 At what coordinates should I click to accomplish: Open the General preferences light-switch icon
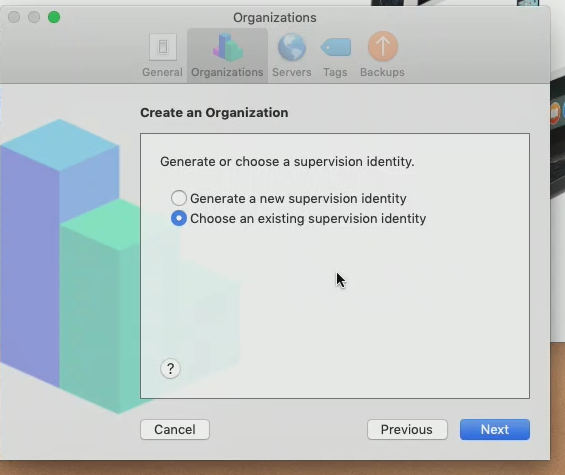(x=163, y=47)
